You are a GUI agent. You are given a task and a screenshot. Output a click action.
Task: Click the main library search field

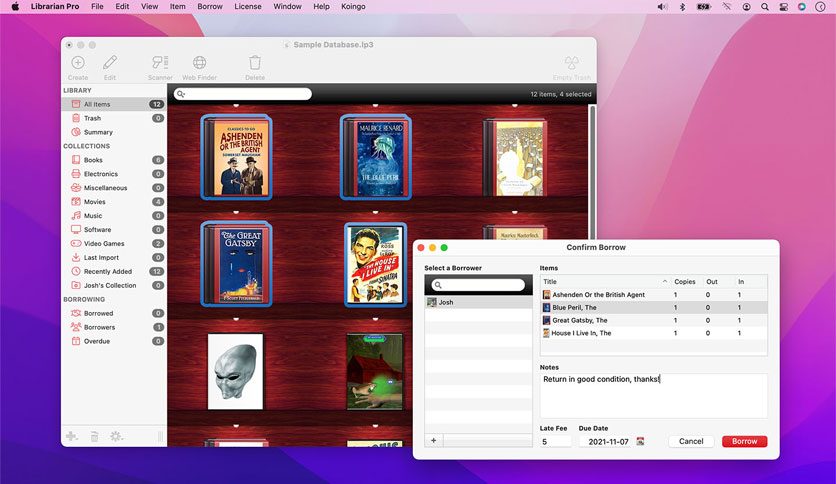pos(243,94)
